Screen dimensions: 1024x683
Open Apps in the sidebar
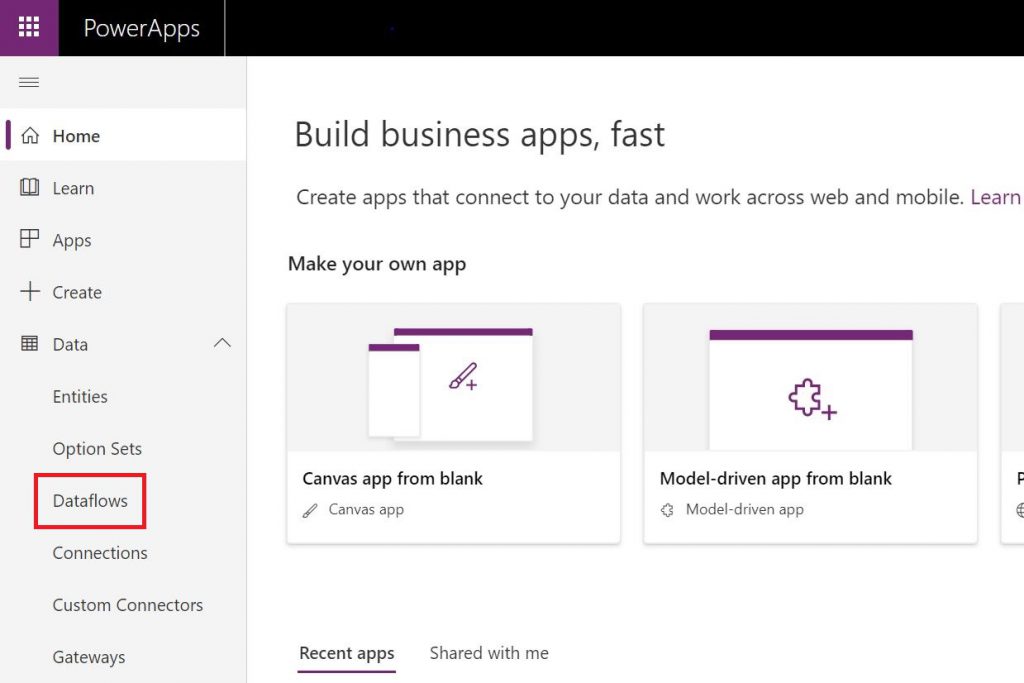123,240
